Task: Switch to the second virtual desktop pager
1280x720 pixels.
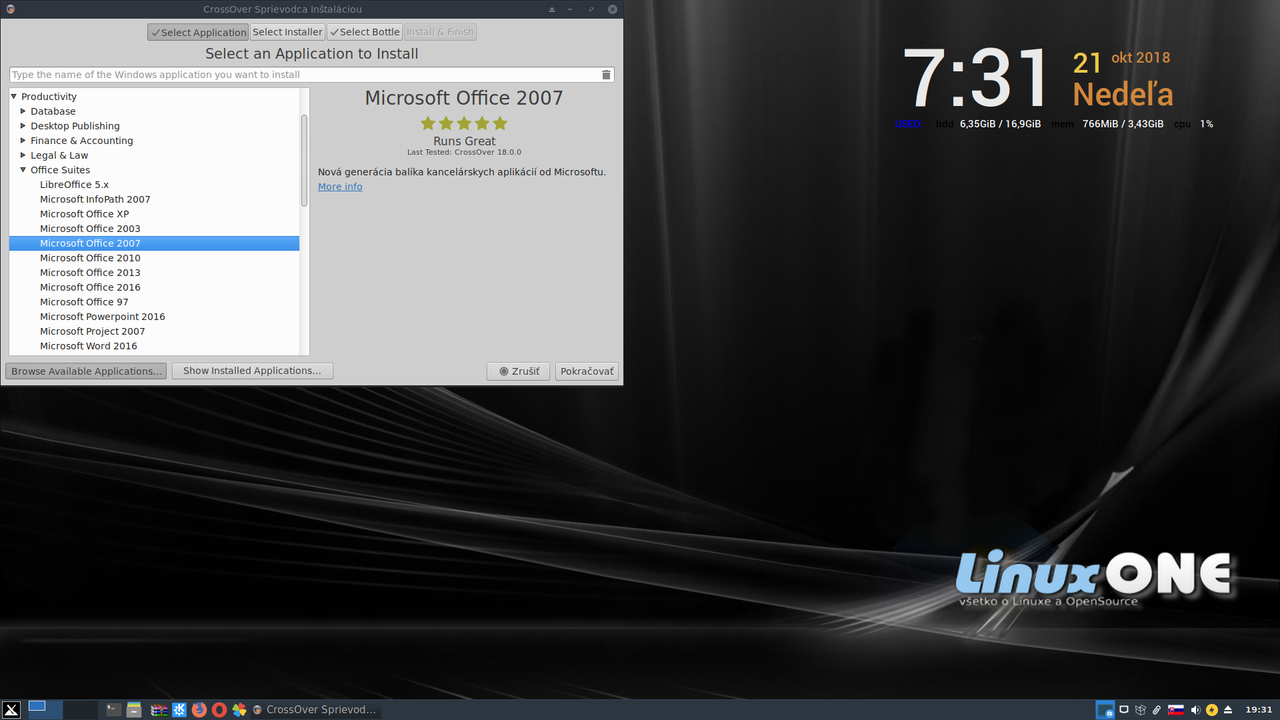Action: [80, 709]
